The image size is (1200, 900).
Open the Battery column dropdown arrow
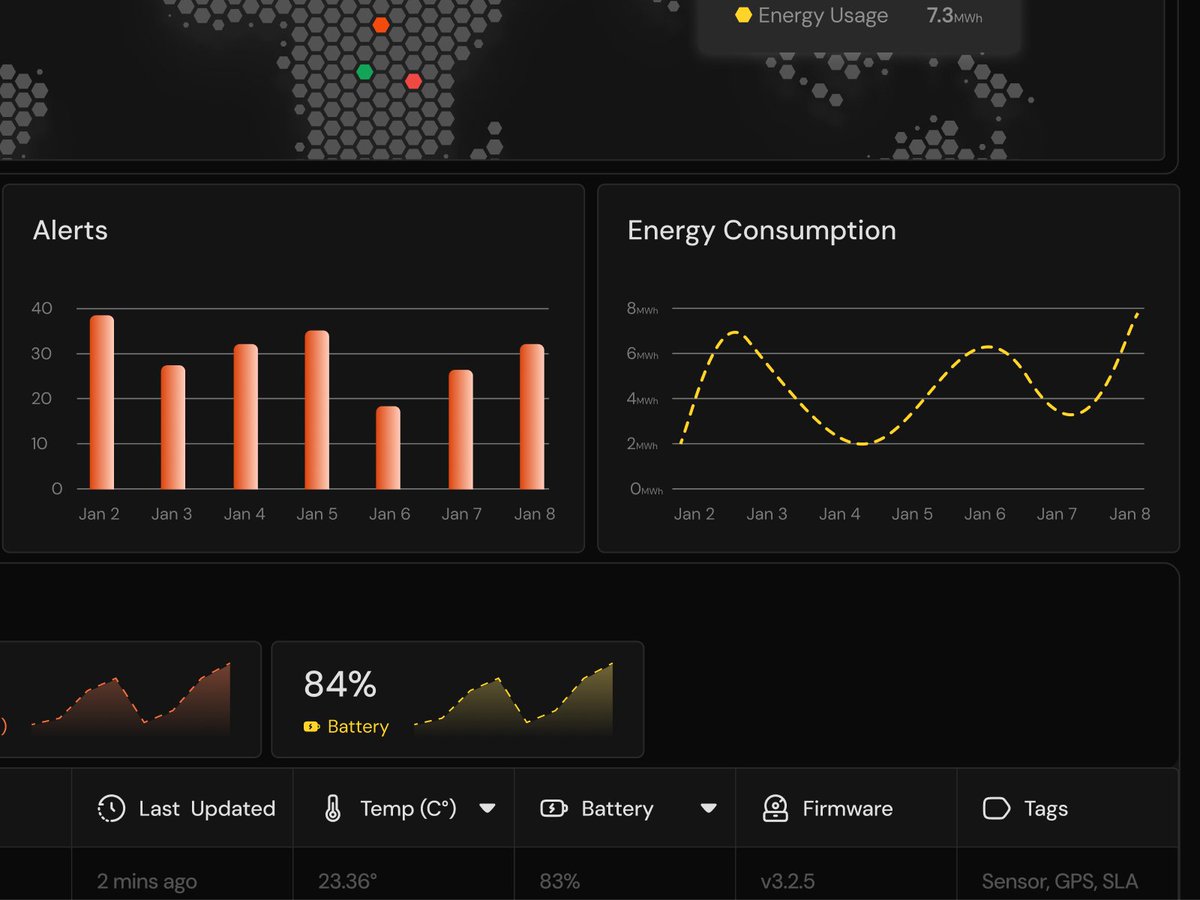click(708, 808)
